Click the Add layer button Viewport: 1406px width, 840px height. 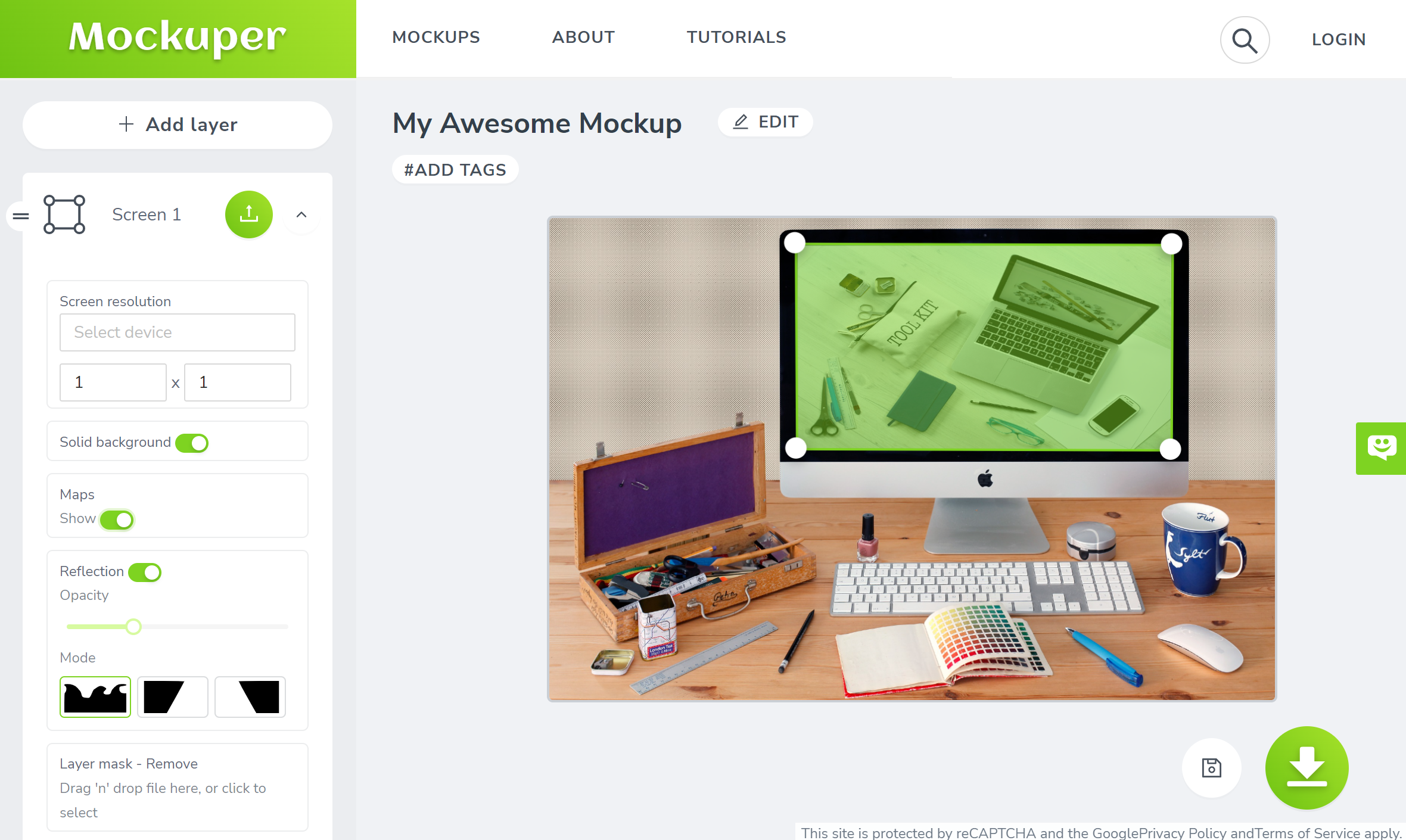[x=177, y=124]
